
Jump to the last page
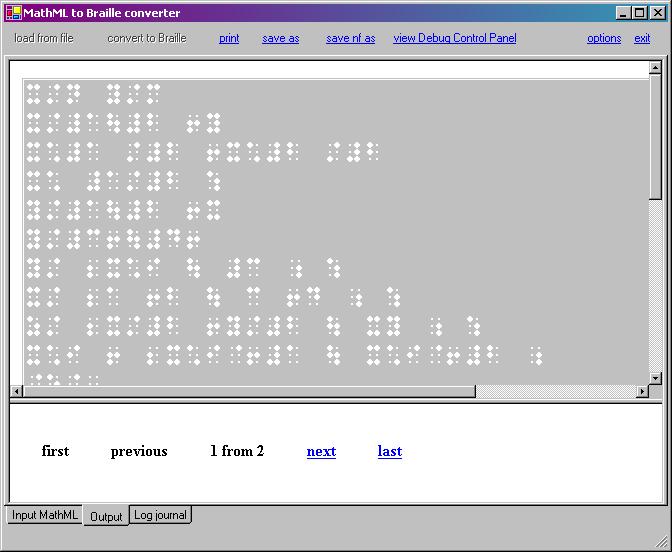[x=390, y=451]
